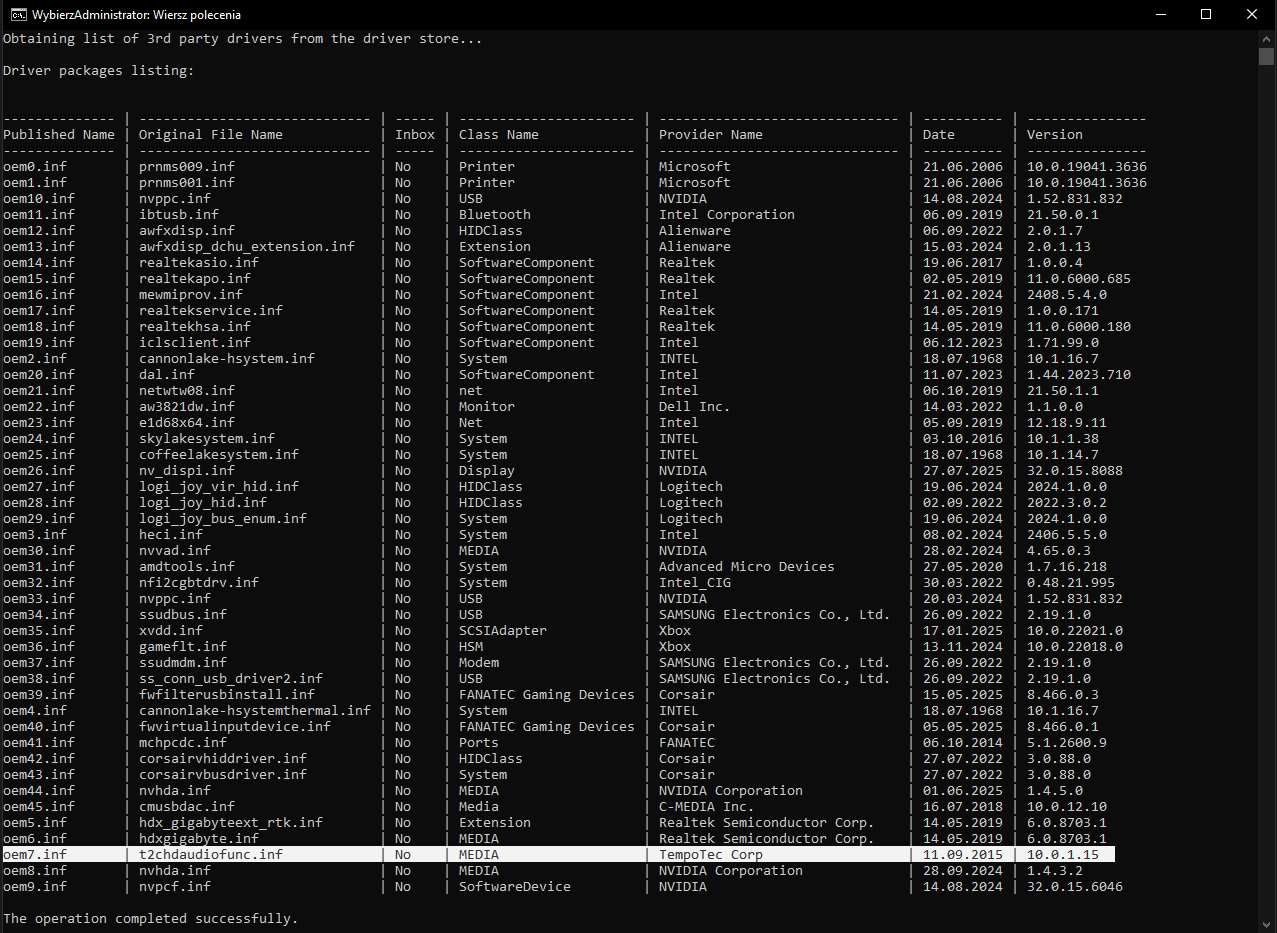Click cannonlake-hsystem.inf file name
Image resolution: width=1277 pixels, height=933 pixels.
pyautogui.click(x=227, y=359)
